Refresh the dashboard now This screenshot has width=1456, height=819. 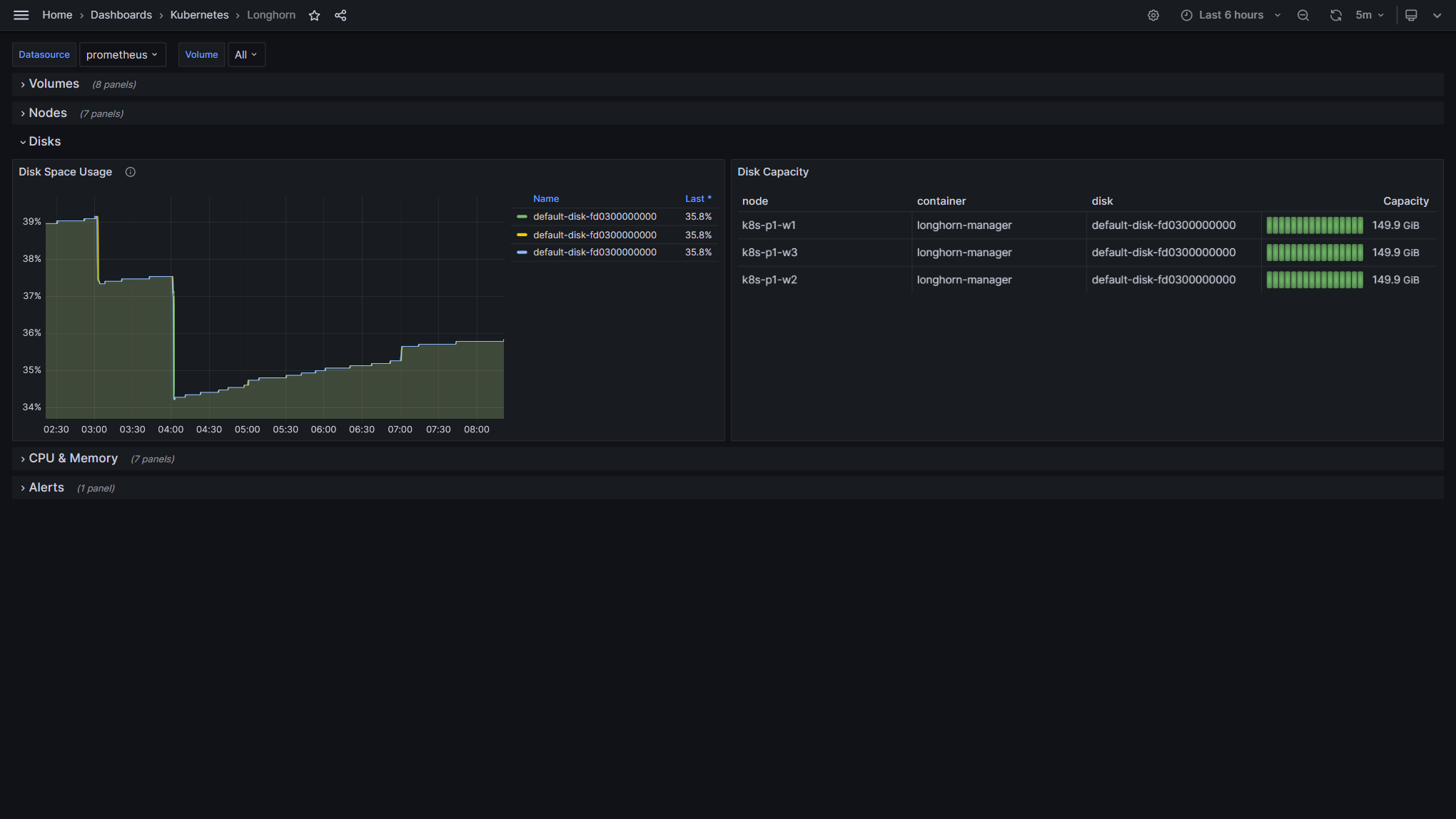(1335, 15)
